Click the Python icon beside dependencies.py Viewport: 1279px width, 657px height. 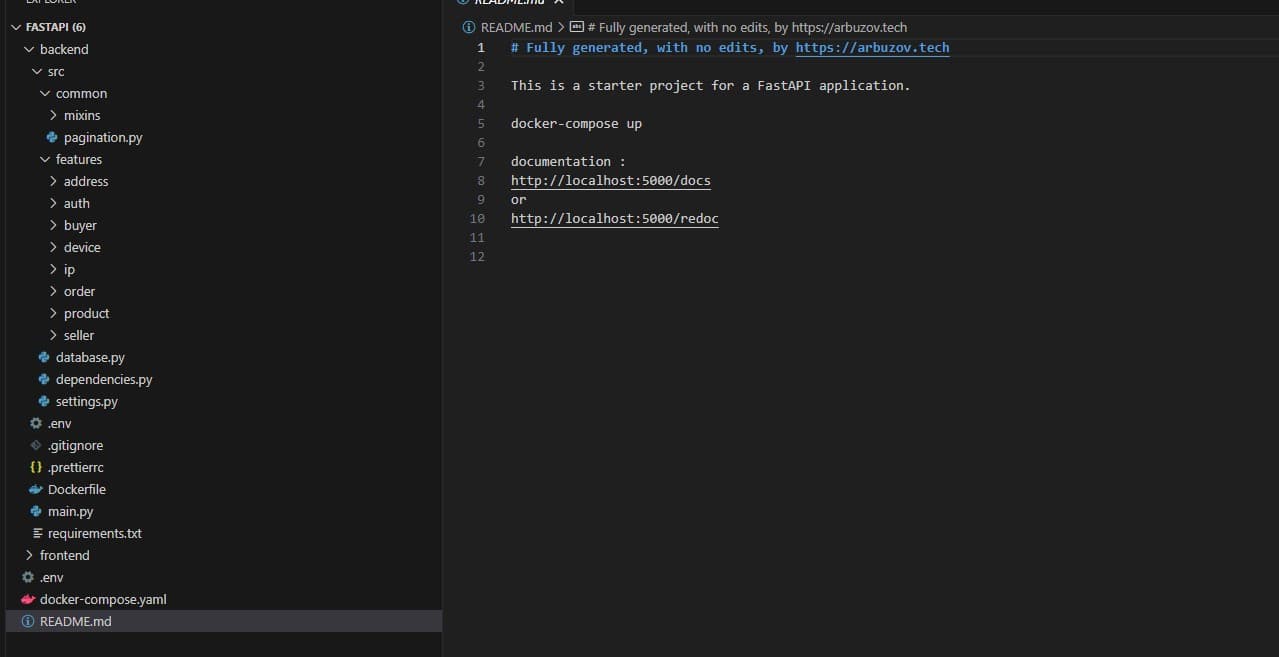point(44,379)
